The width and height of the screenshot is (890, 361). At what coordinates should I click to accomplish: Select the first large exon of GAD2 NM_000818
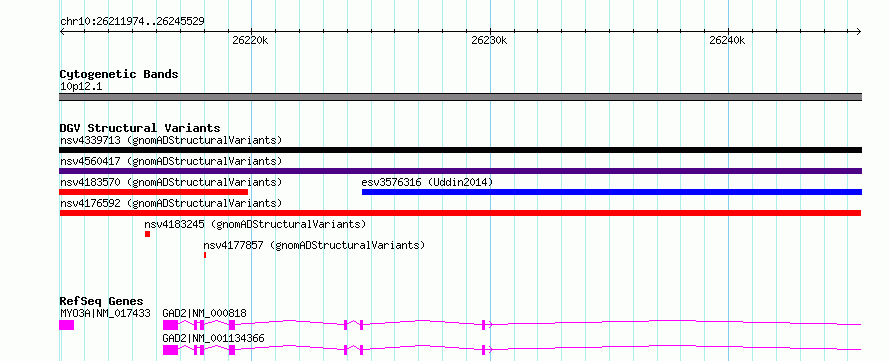(x=170, y=325)
